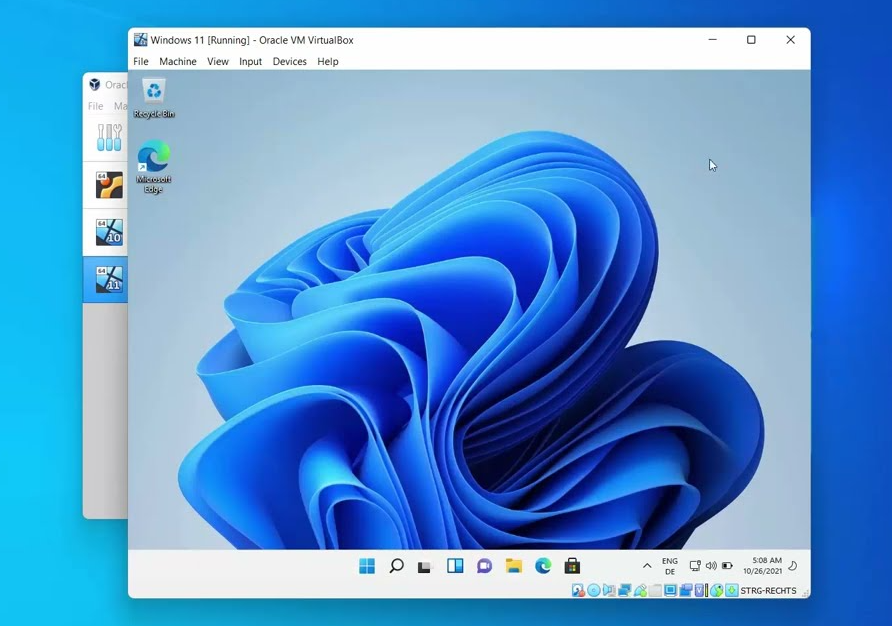
Task: Expand the hidden system tray icons chevron
Action: [x=647, y=566]
